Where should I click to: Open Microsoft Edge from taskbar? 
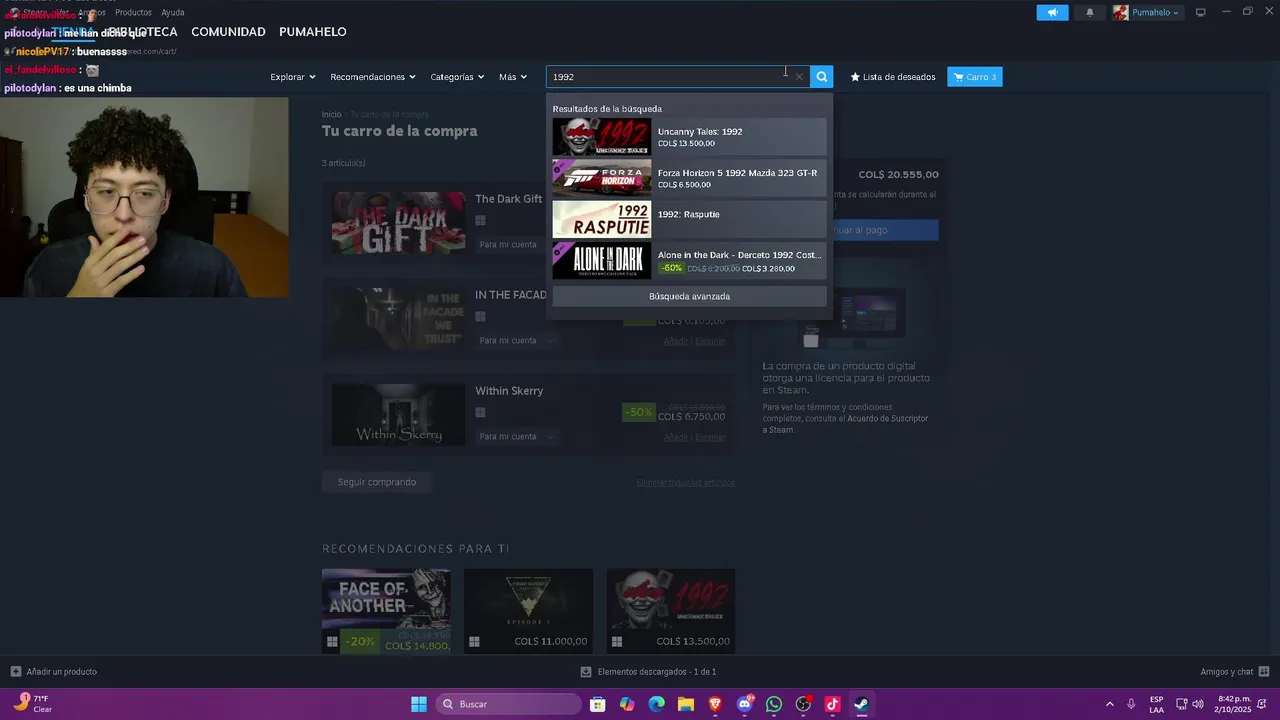tap(656, 704)
